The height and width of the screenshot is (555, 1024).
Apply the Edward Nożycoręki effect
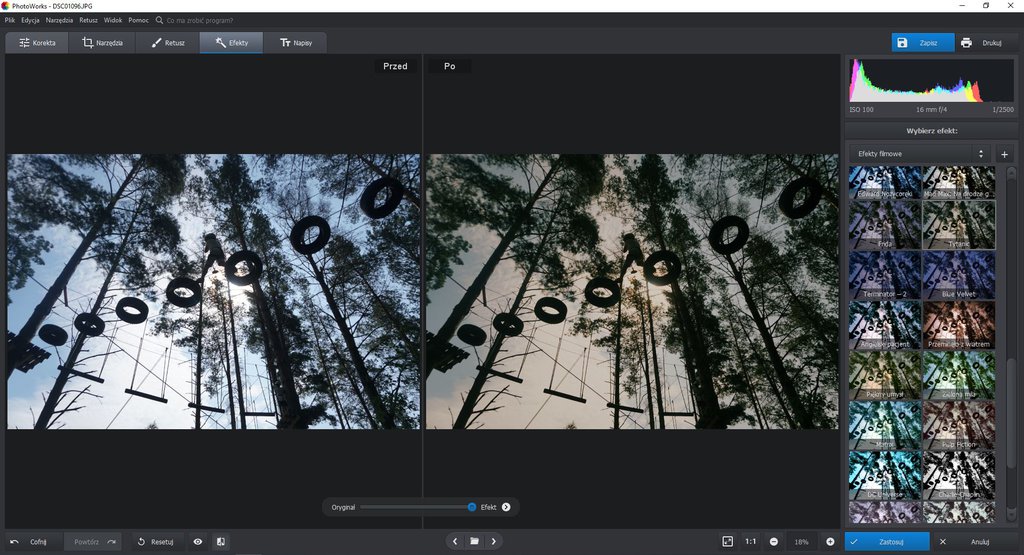point(885,182)
